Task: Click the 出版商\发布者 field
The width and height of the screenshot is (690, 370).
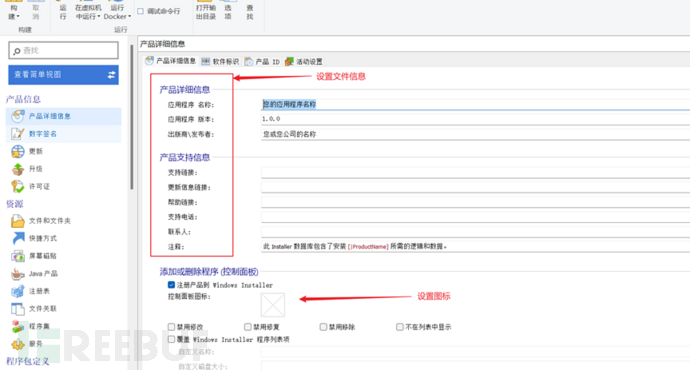Action: (x=475, y=134)
